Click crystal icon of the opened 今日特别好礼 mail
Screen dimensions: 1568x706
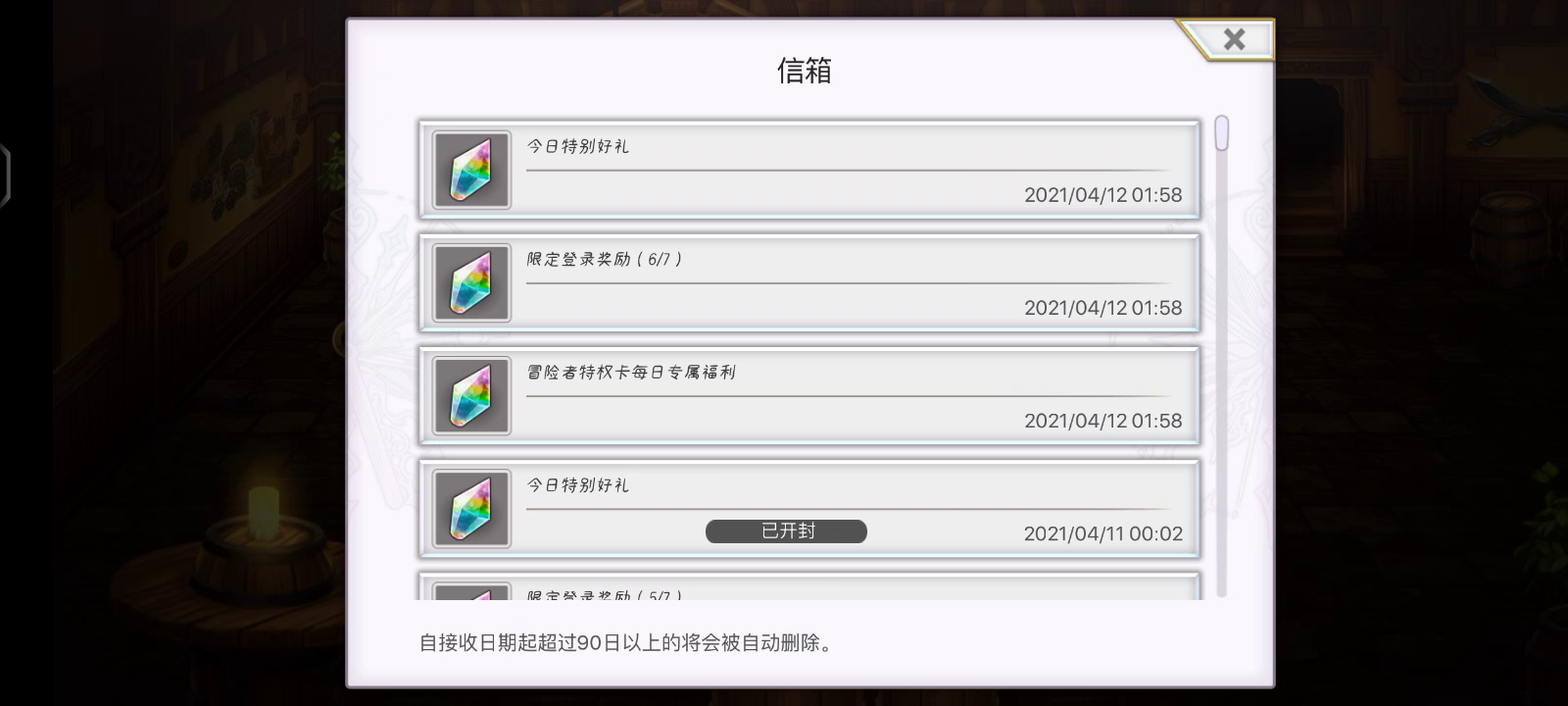[471, 508]
